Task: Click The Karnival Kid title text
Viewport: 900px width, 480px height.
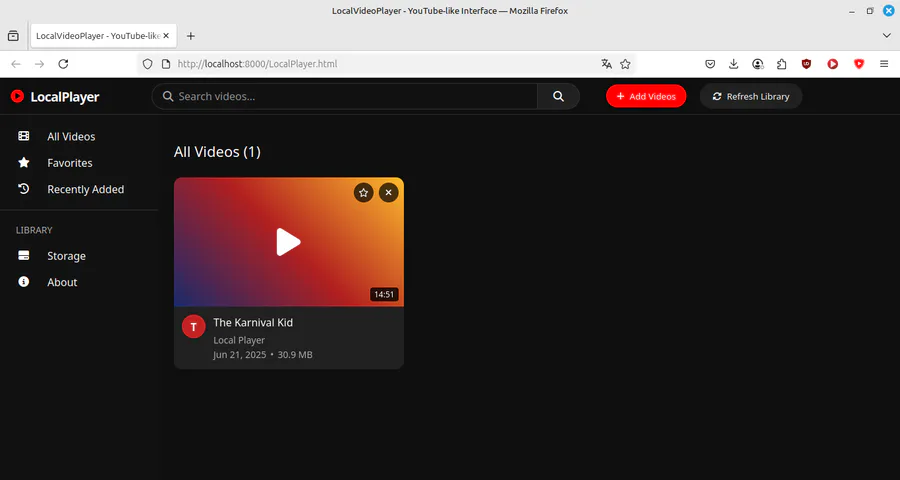Action: click(253, 323)
